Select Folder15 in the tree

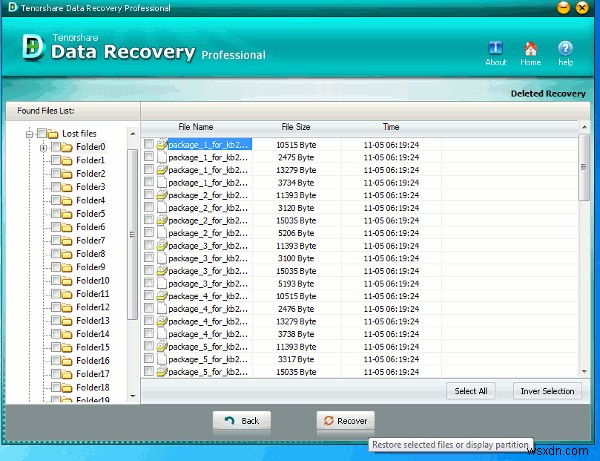(x=93, y=347)
